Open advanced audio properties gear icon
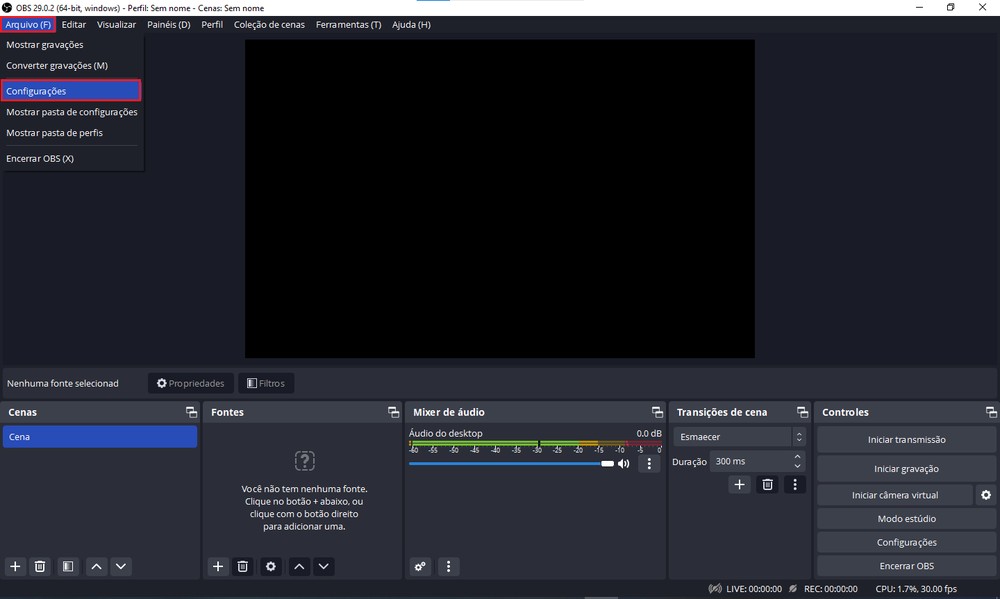1000x599 pixels. click(x=420, y=566)
